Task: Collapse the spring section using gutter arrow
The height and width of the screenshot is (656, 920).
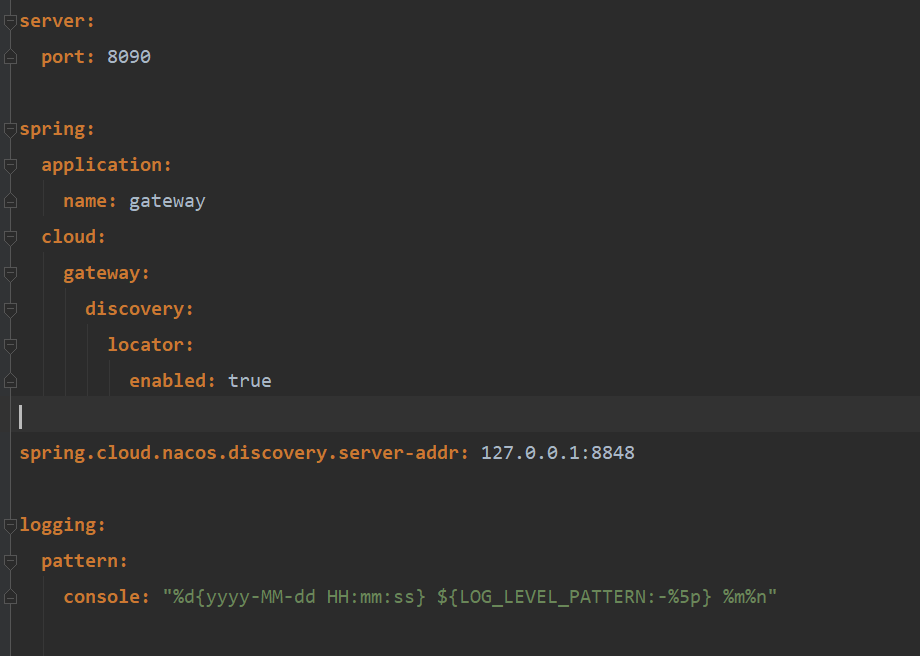Action: click(9, 128)
